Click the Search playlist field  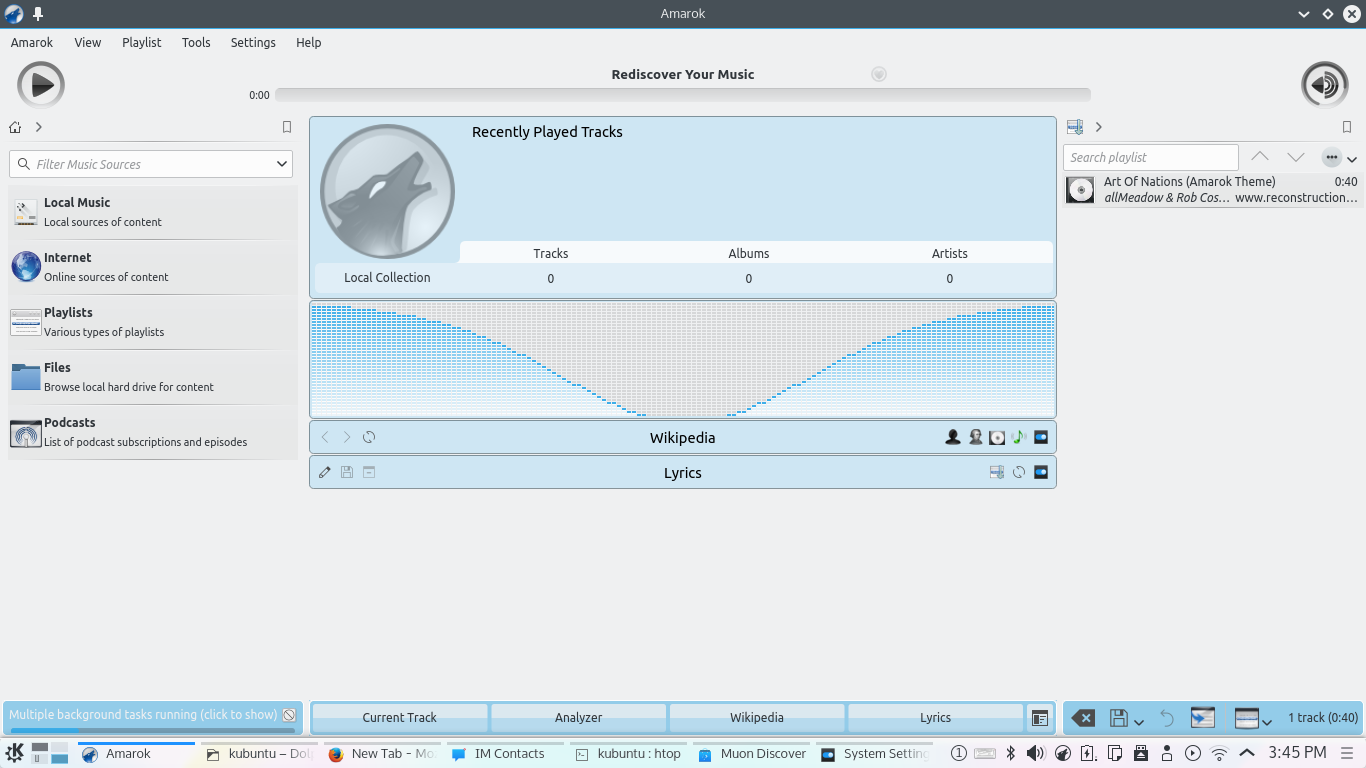[1151, 157]
